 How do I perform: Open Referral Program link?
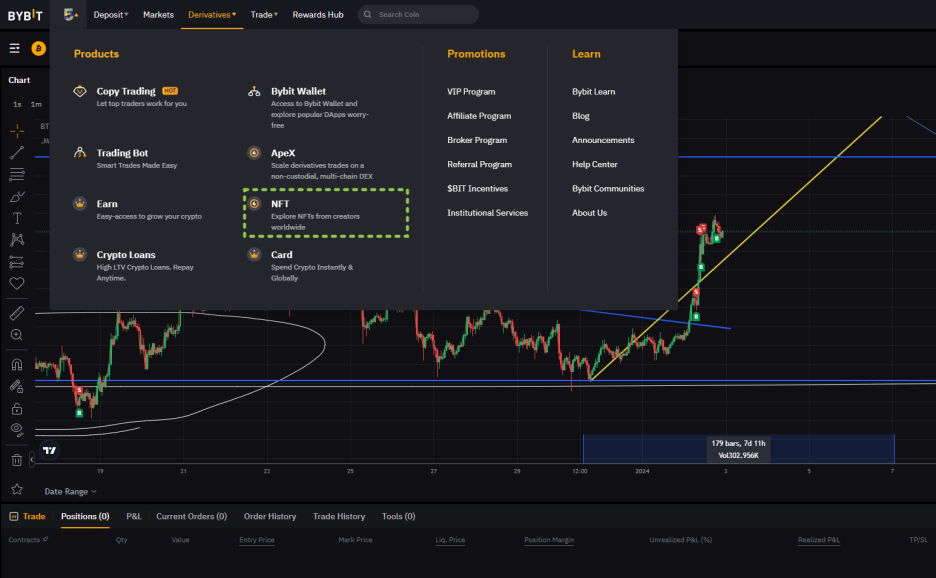pyautogui.click(x=479, y=164)
